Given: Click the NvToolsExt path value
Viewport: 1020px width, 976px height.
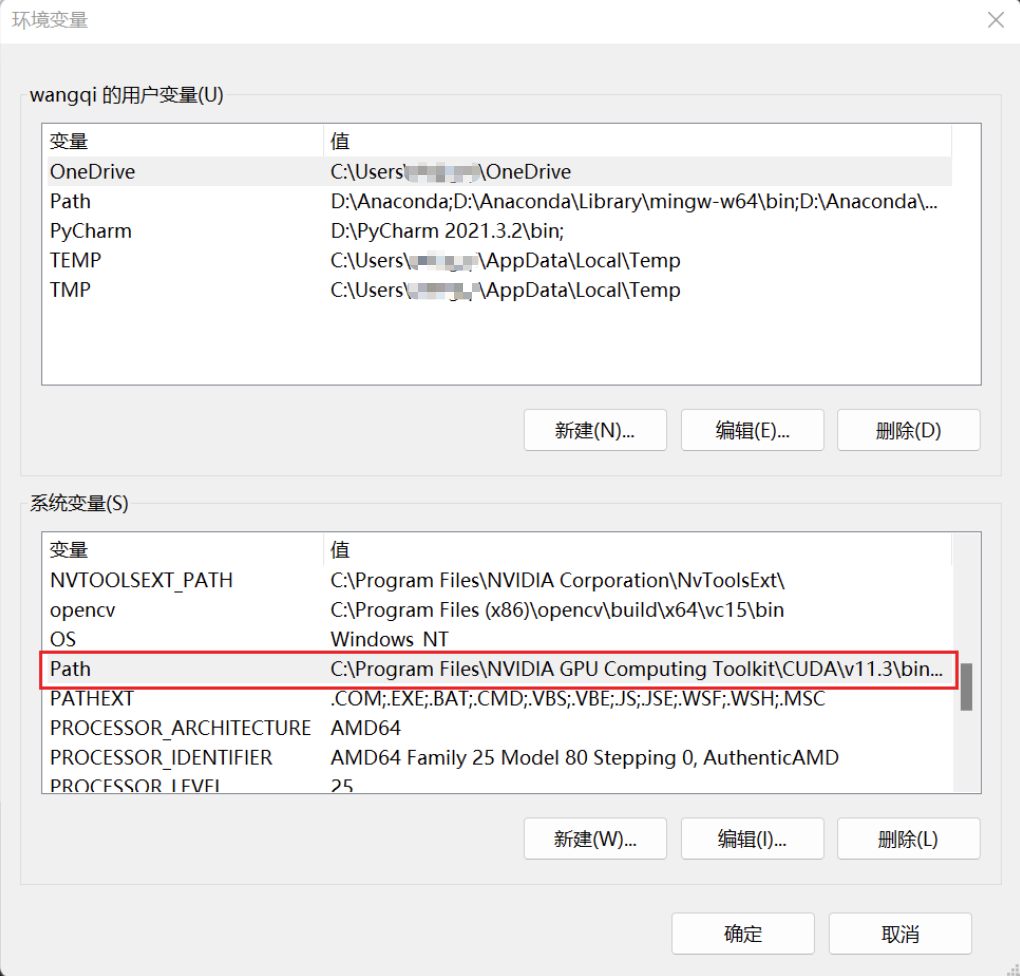Looking at the screenshot, I should point(557,580).
